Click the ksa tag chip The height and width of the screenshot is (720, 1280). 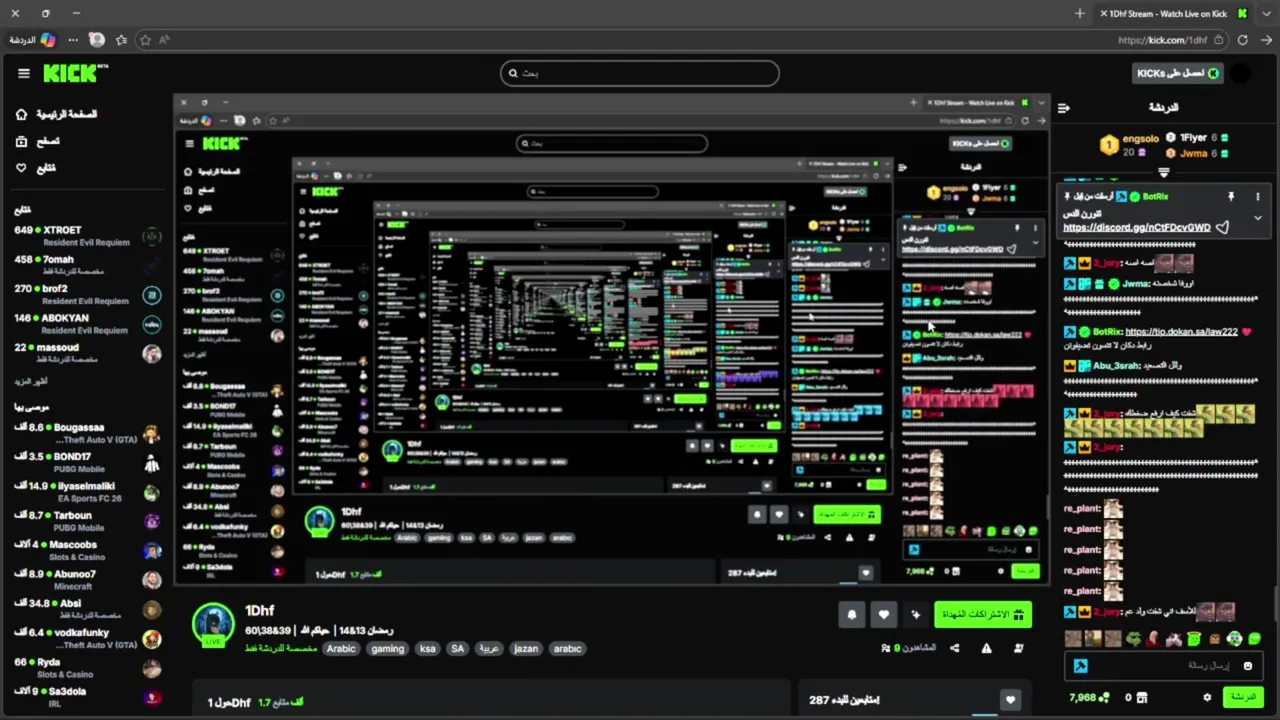pos(428,648)
